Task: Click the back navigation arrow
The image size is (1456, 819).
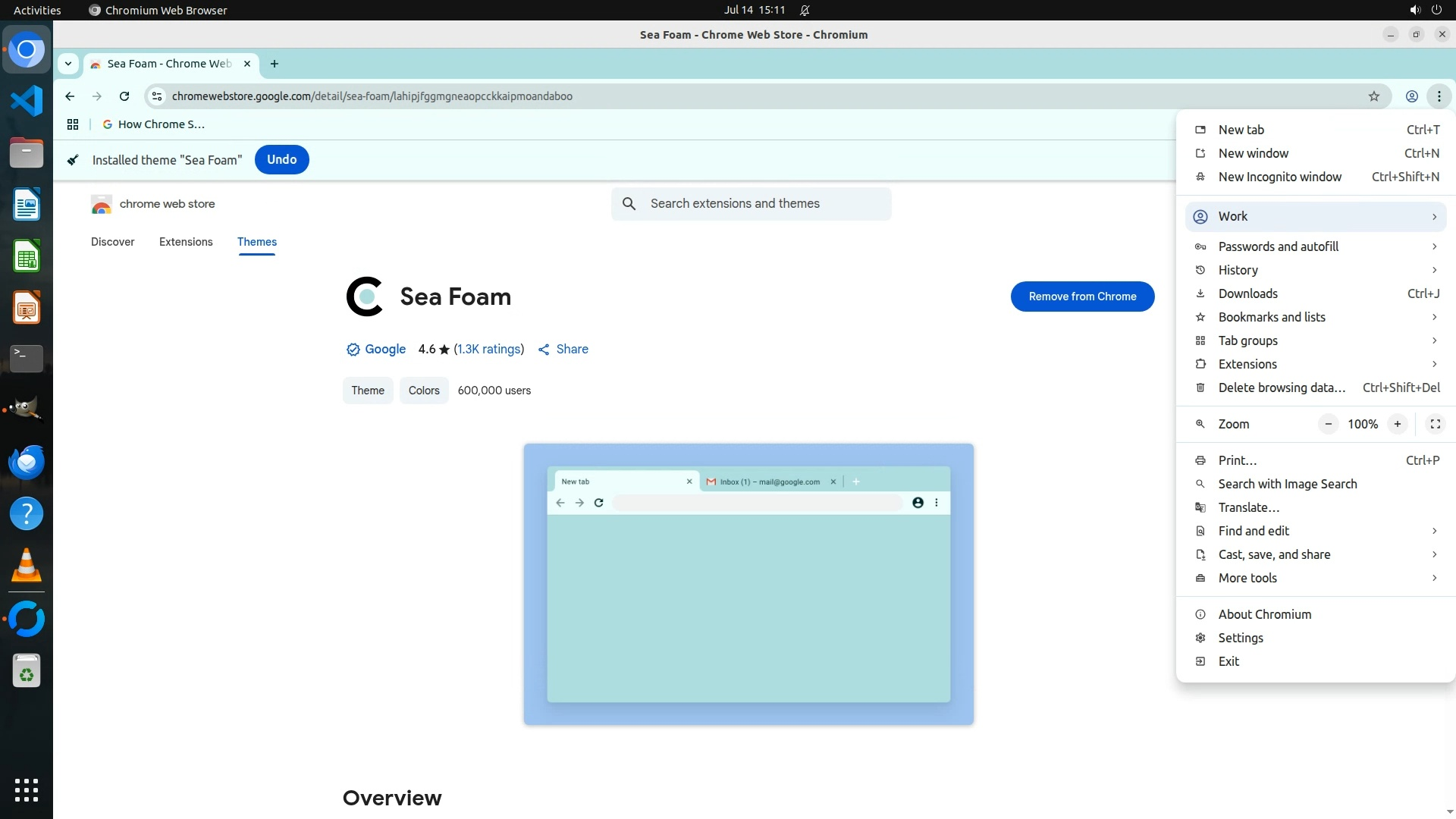Action: point(70,96)
